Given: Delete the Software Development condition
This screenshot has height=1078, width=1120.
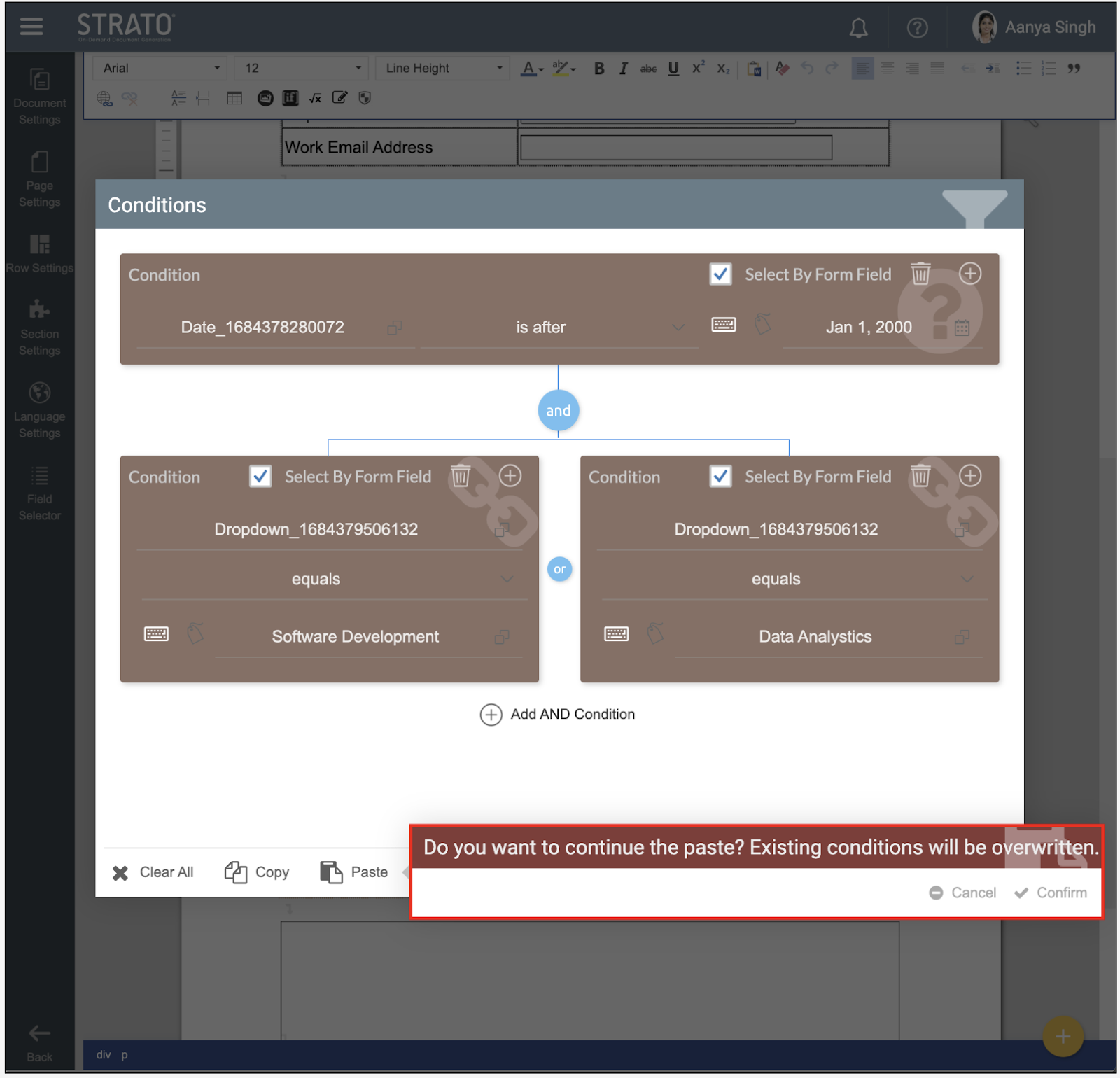Looking at the screenshot, I should [461, 476].
